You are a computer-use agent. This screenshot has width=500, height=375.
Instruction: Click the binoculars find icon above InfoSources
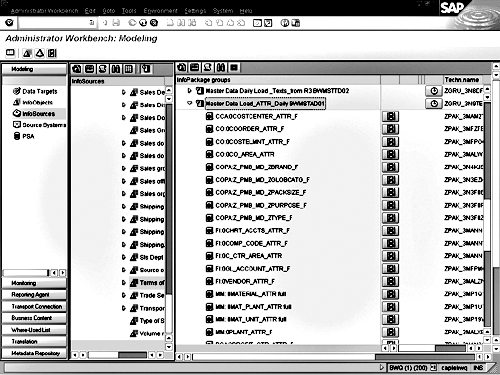(x=116, y=69)
